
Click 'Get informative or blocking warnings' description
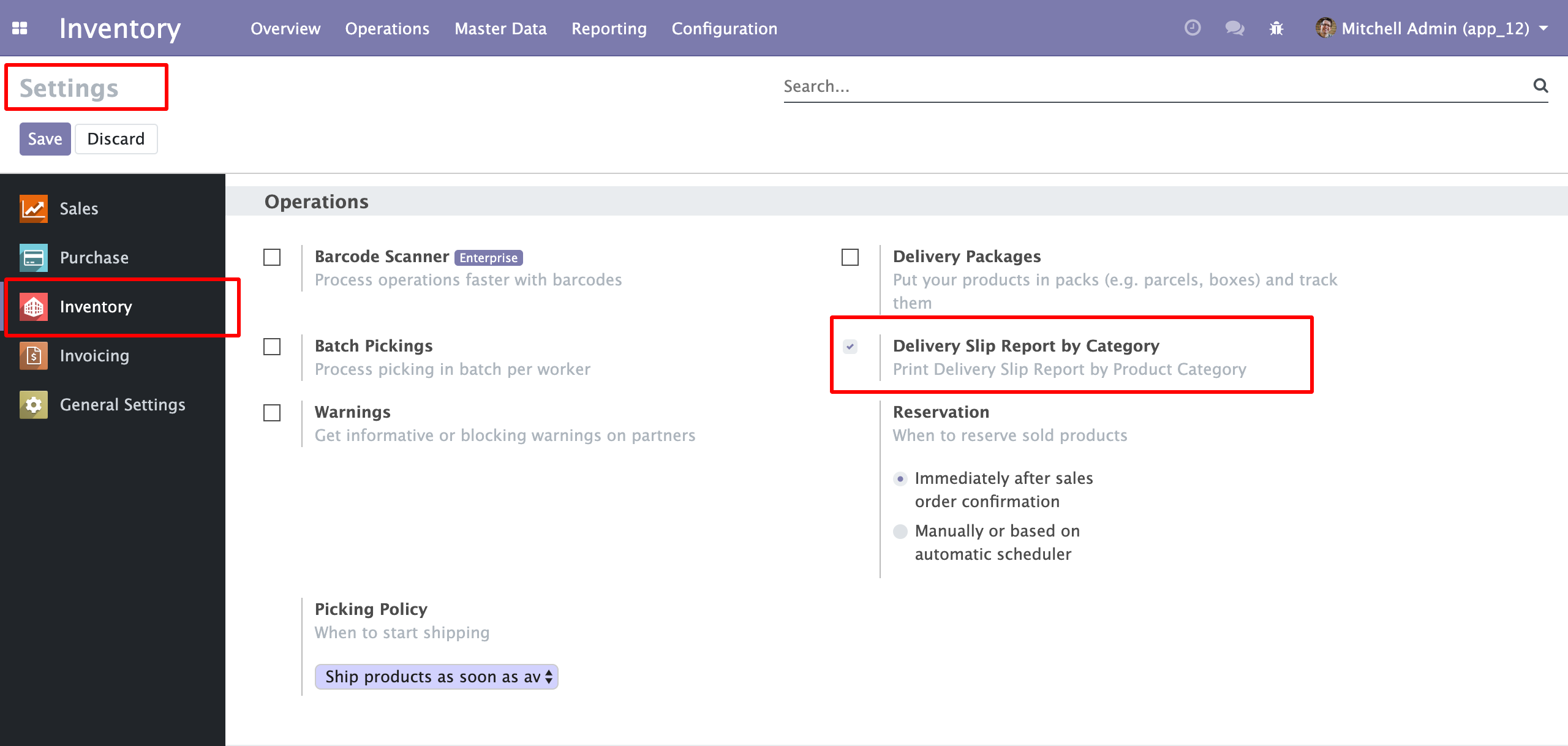pyautogui.click(x=505, y=435)
